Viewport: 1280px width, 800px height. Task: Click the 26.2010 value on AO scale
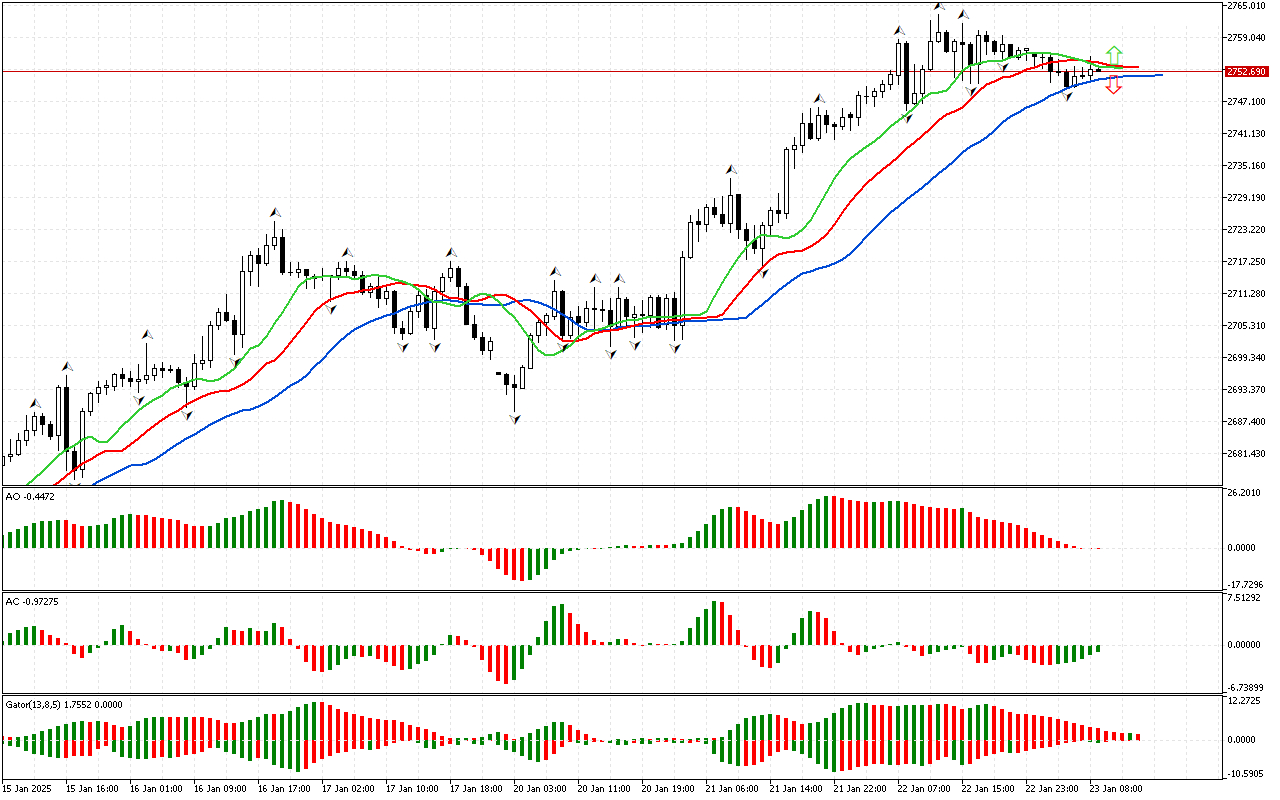pos(1244,493)
